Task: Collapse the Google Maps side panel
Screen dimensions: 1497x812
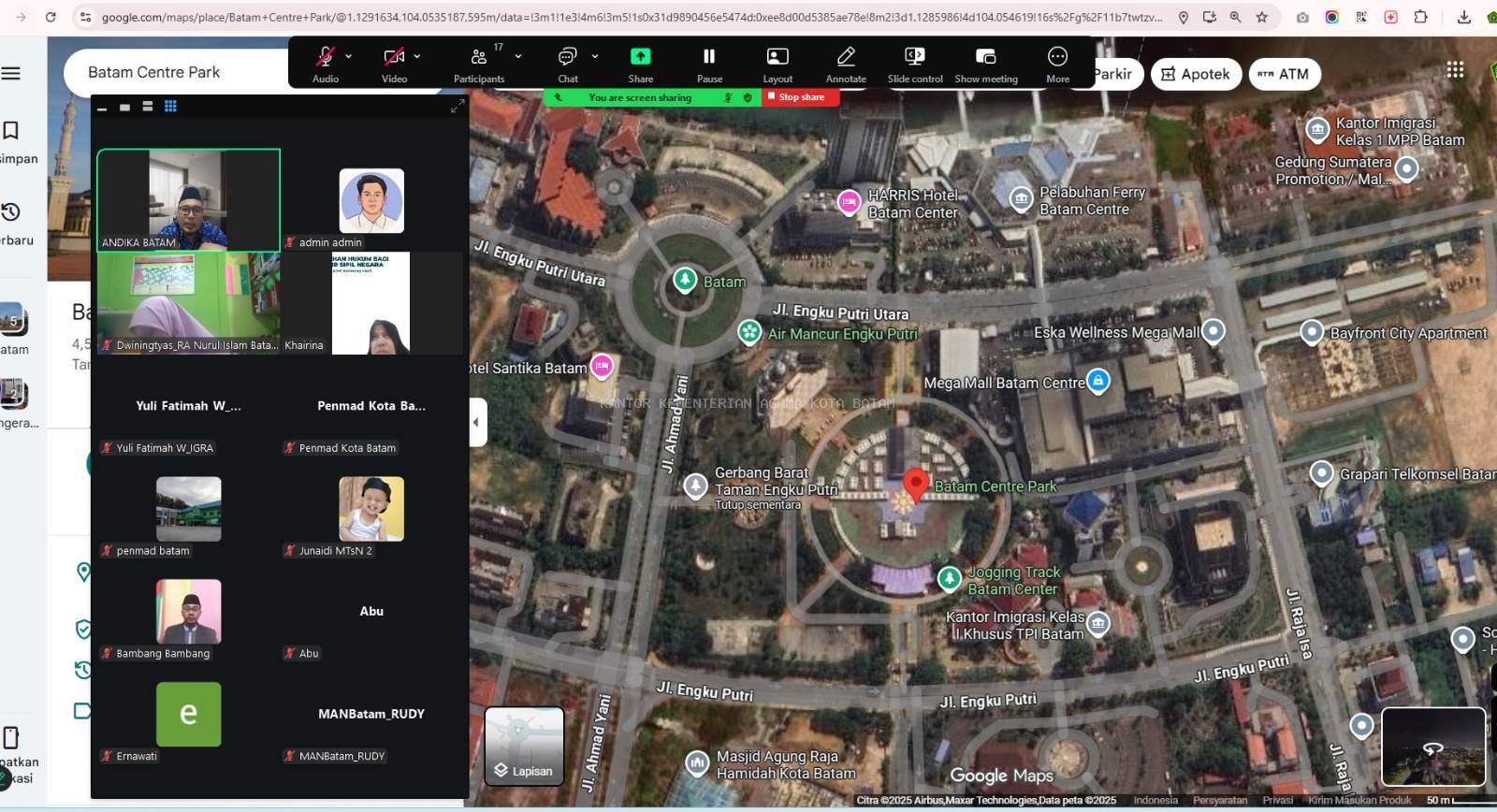Action: 477,422
